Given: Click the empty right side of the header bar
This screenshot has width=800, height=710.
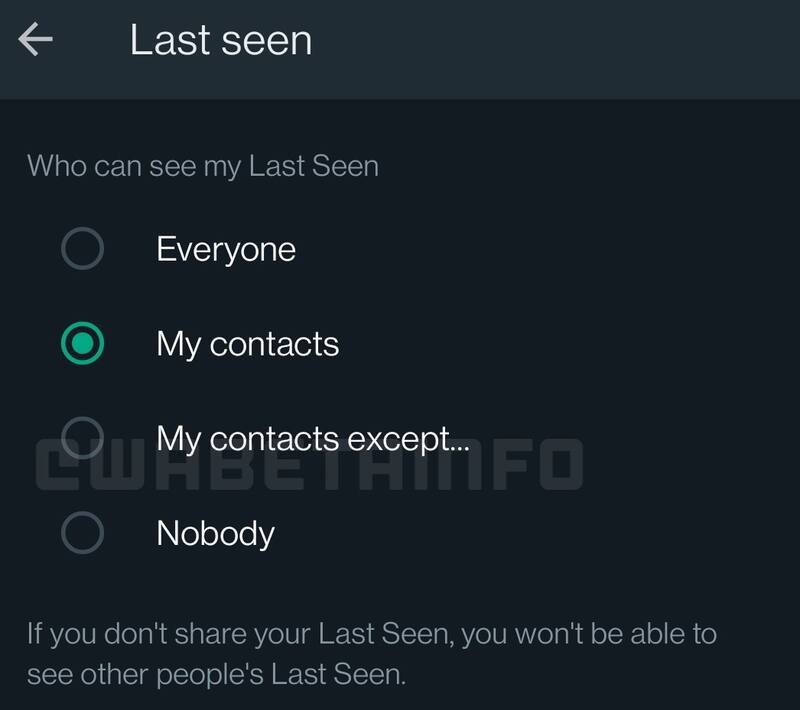Looking at the screenshot, I should (x=556, y=49).
